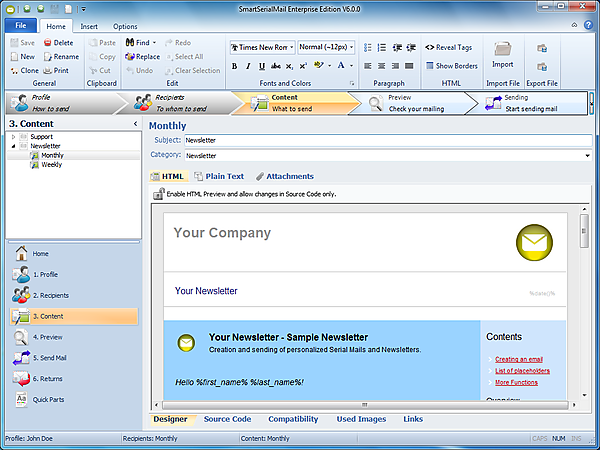
Task: Click the editor vertical scrollbar thumb
Action: pyautogui.click(x=584, y=231)
